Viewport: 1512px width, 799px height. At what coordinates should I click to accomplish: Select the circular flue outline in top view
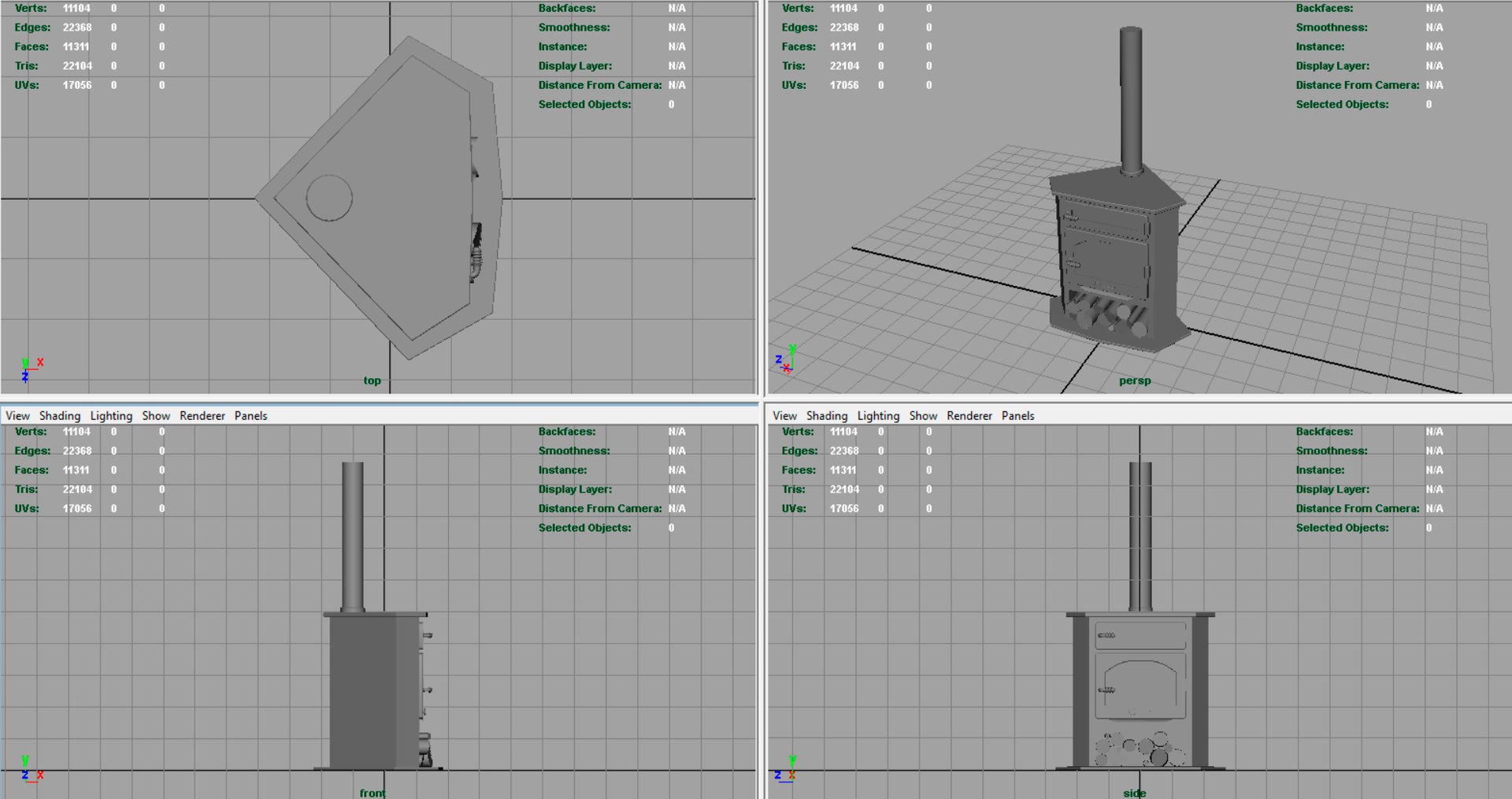click(x=328, y=198)
